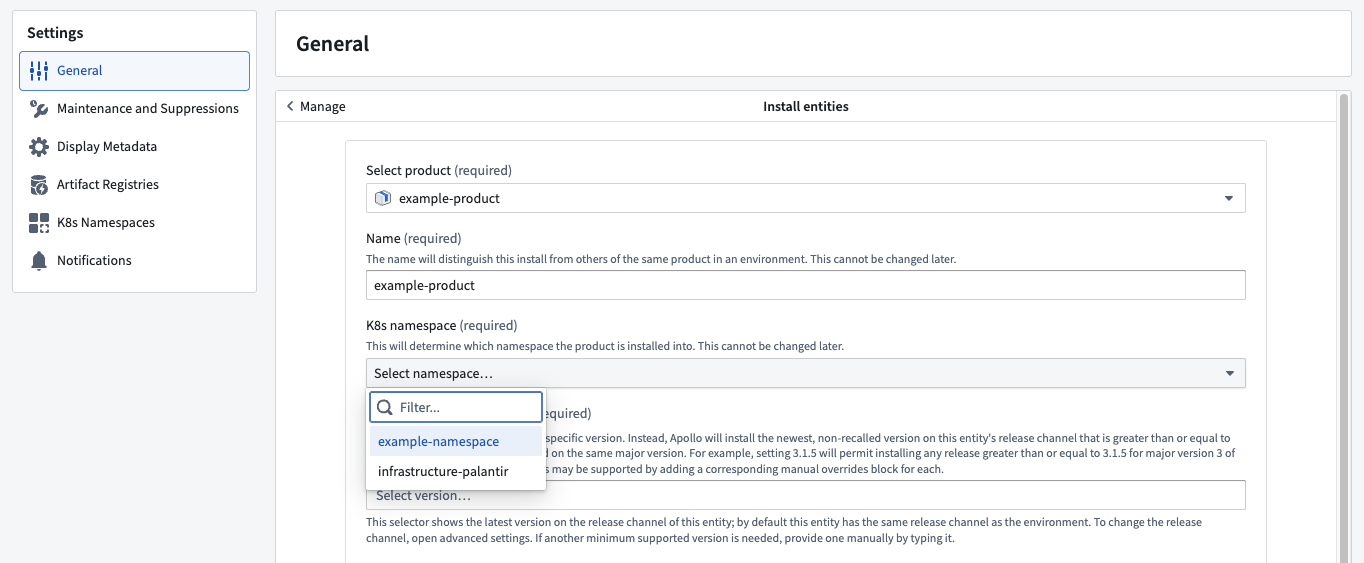Click the Select namespace dropdown arrow
1364x563 pixels.
[1229, 373]
